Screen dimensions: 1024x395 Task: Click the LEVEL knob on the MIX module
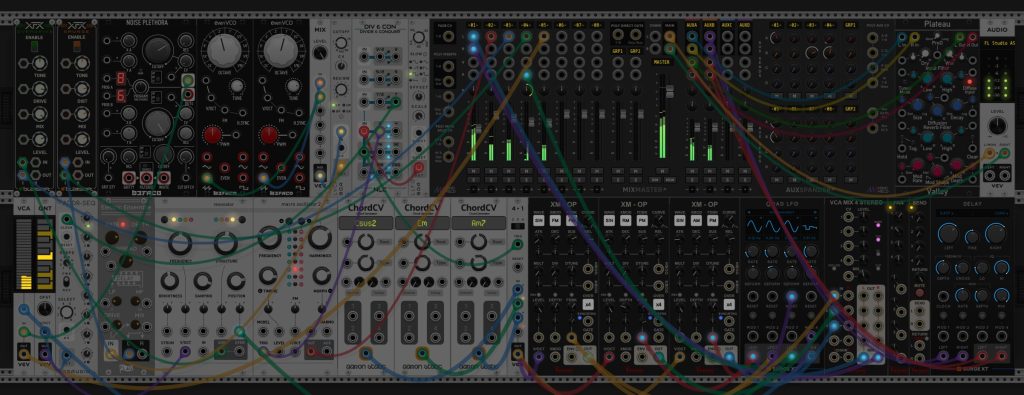[x=320, y=54]
